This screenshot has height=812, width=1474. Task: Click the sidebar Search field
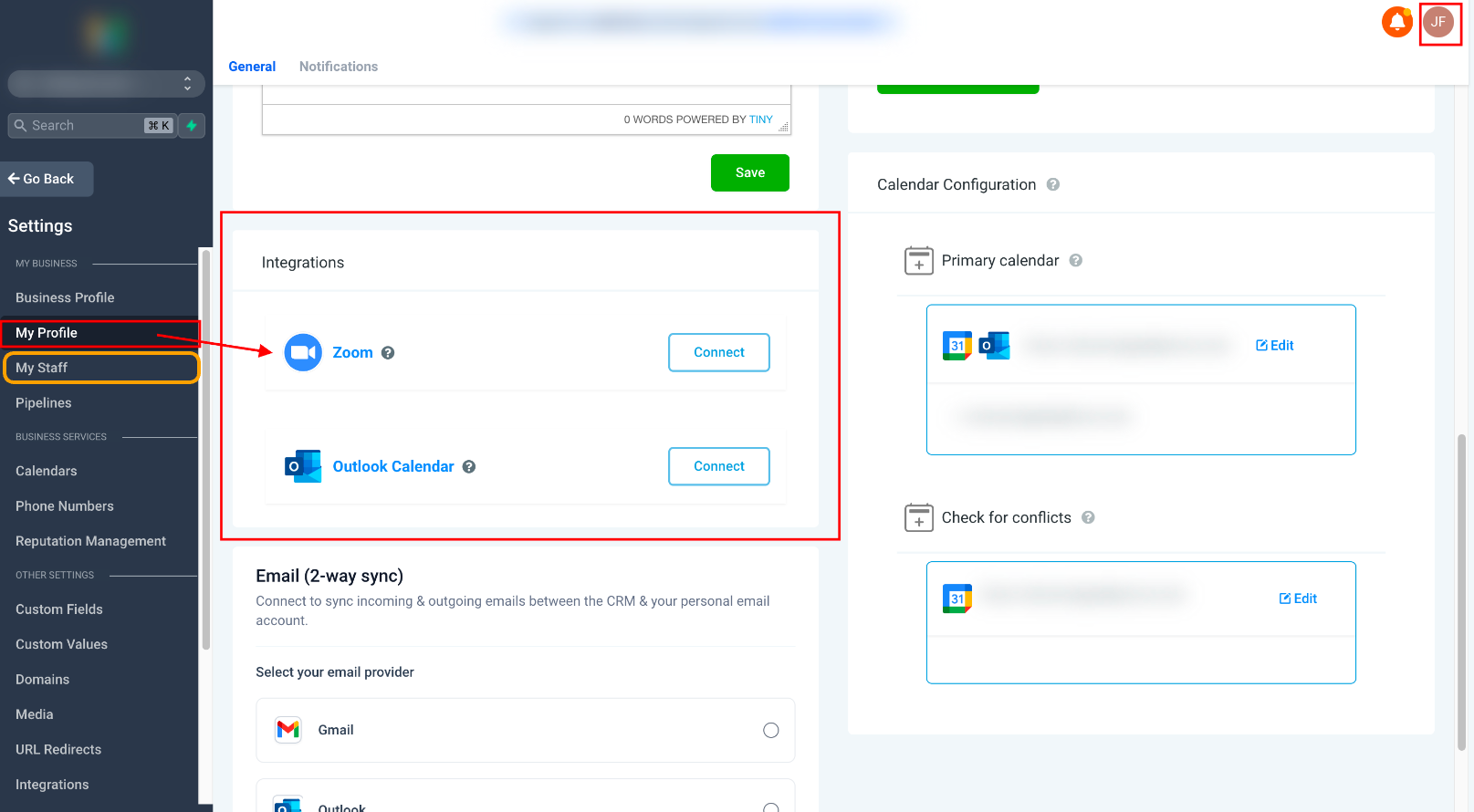point(91,126)
